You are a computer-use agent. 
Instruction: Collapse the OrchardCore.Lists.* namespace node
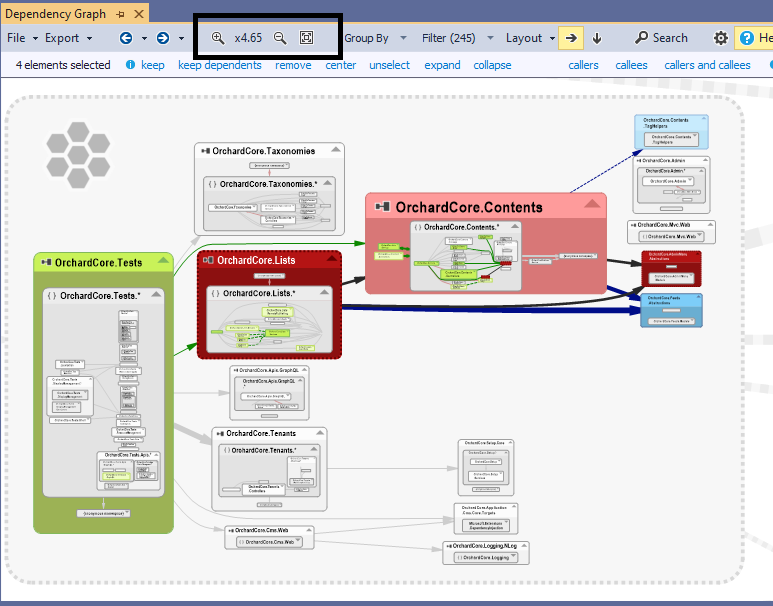[324, 292]
